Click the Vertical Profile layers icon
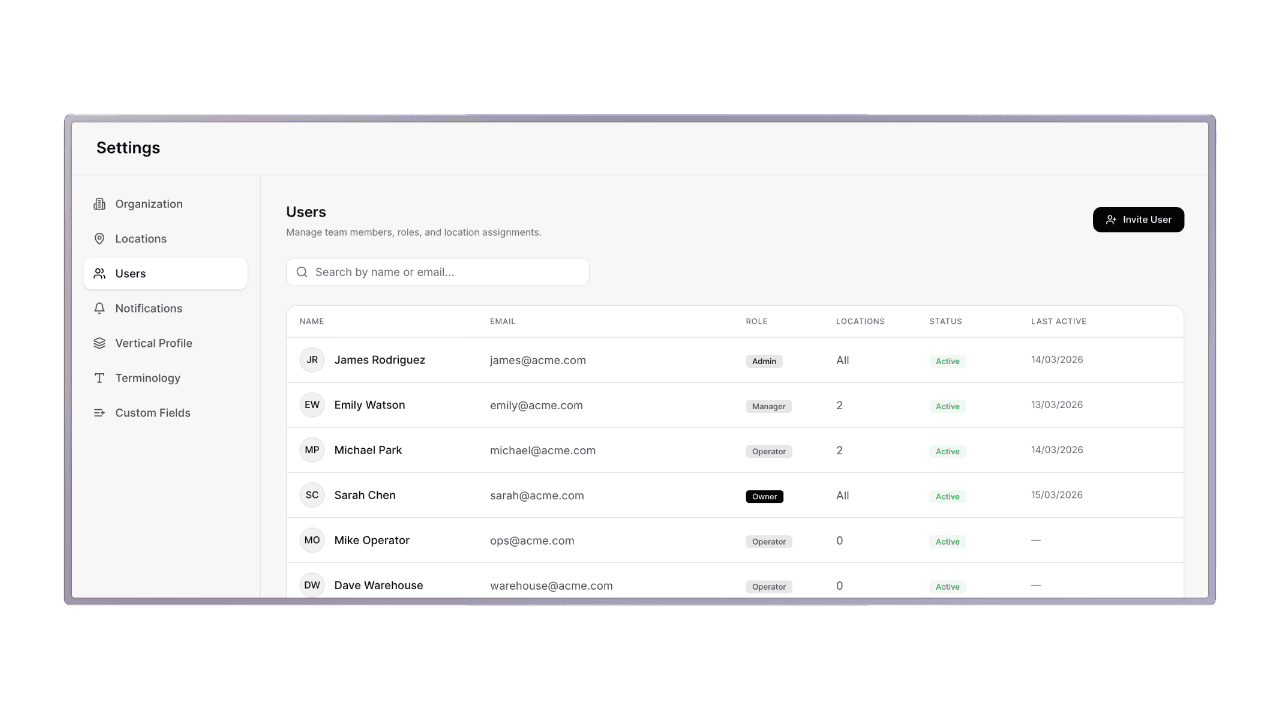The width and height of the screenshot is (1280, 720). [99, 343]
